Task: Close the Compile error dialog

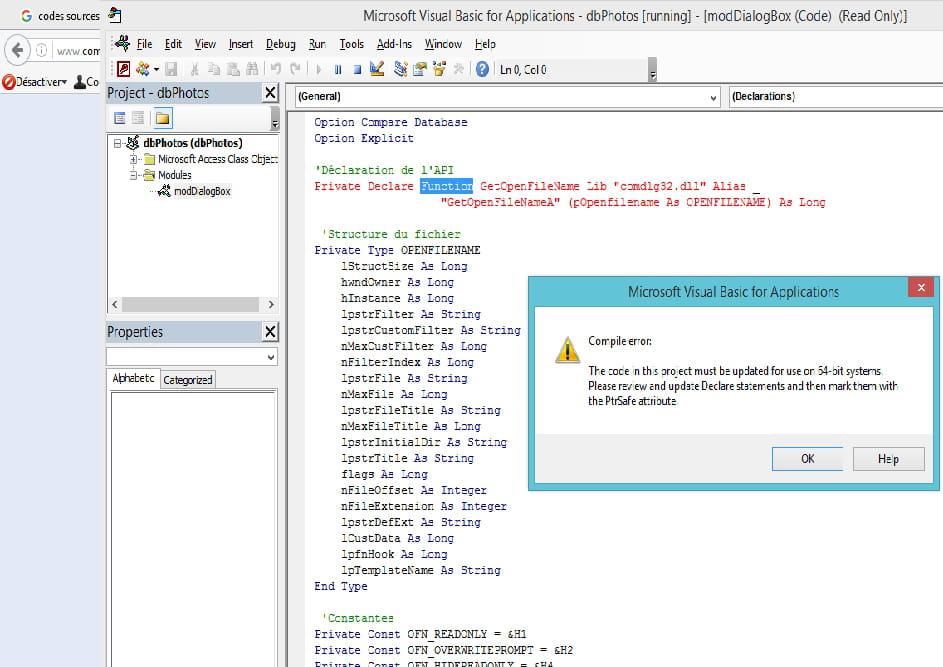Action: click(x=921, y=287)
